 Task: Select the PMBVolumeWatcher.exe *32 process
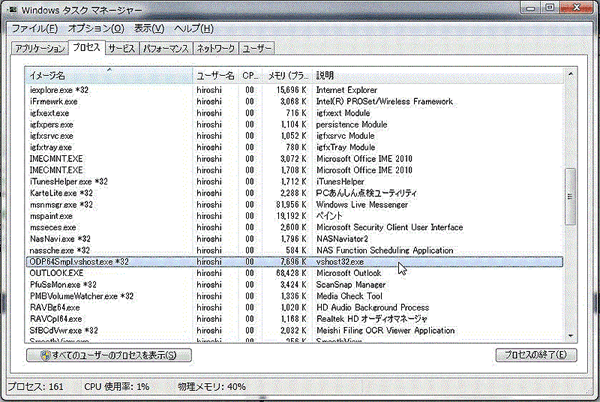pos(294,296)
